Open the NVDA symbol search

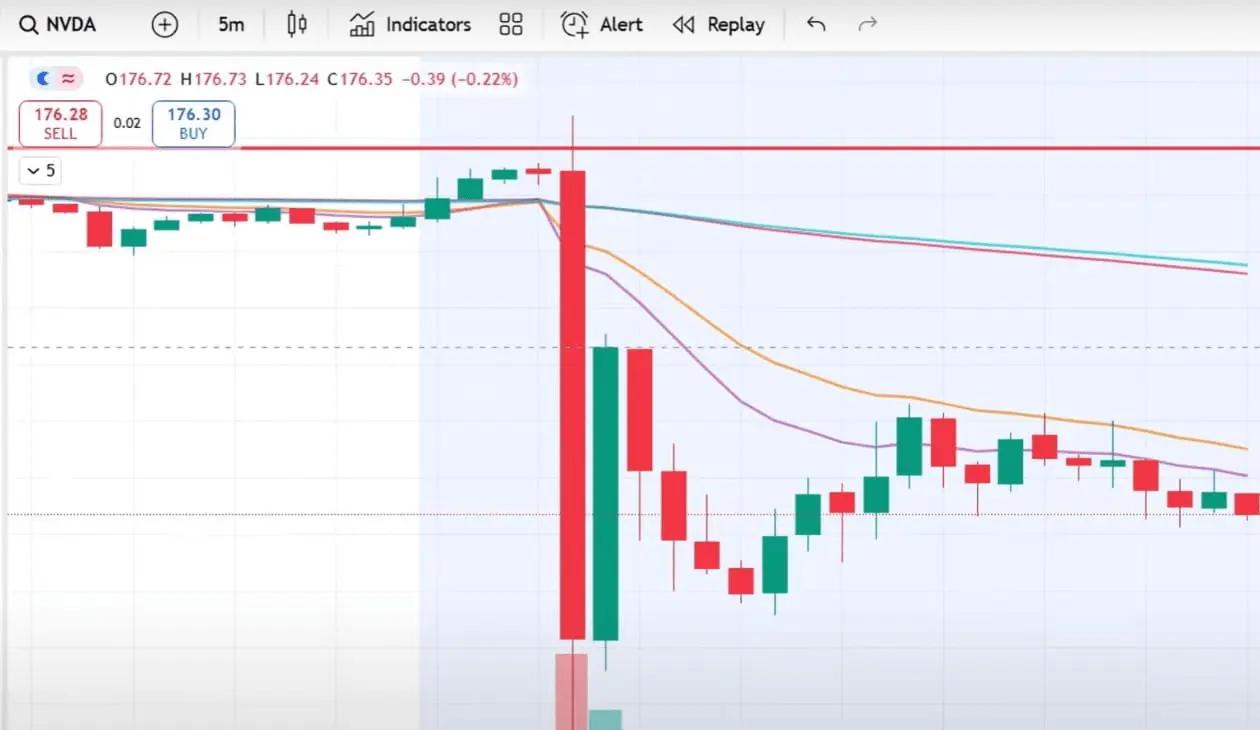click(x=60, y=24)
